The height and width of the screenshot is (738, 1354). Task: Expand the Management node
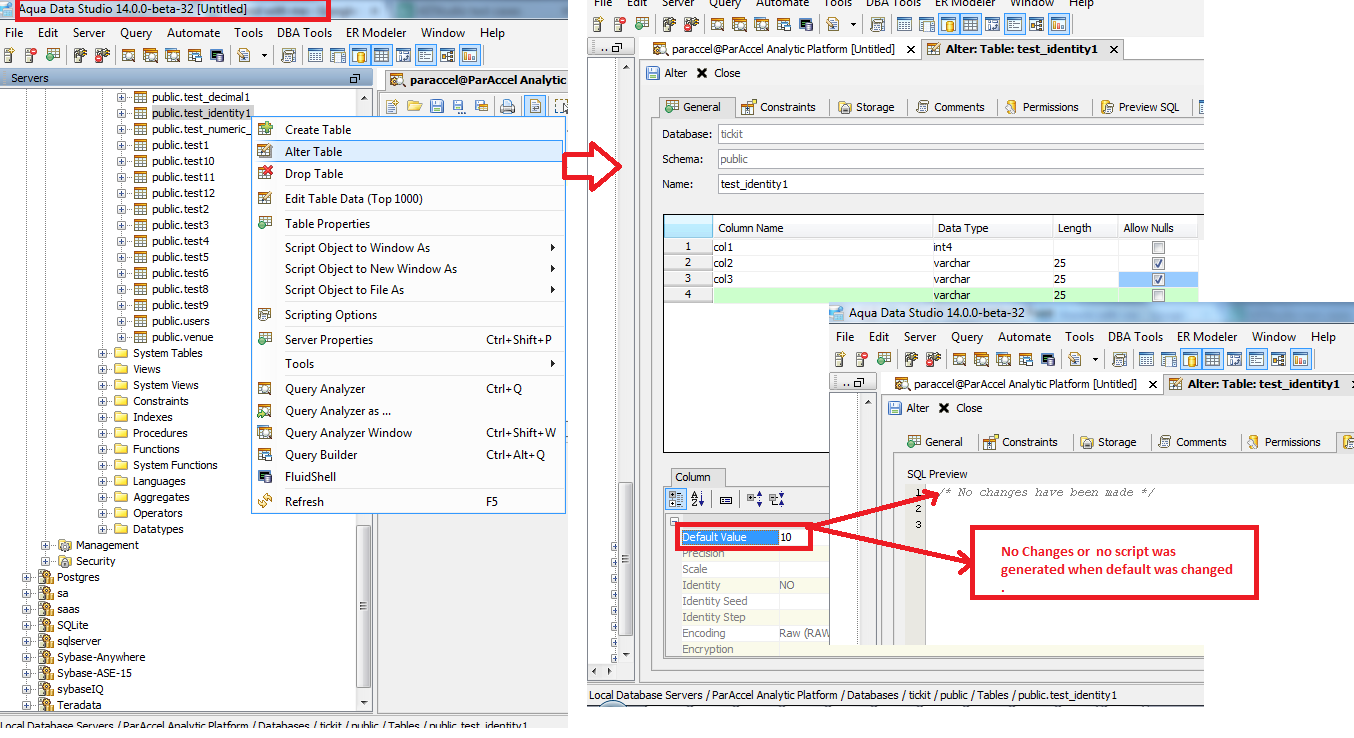(46, 545)
